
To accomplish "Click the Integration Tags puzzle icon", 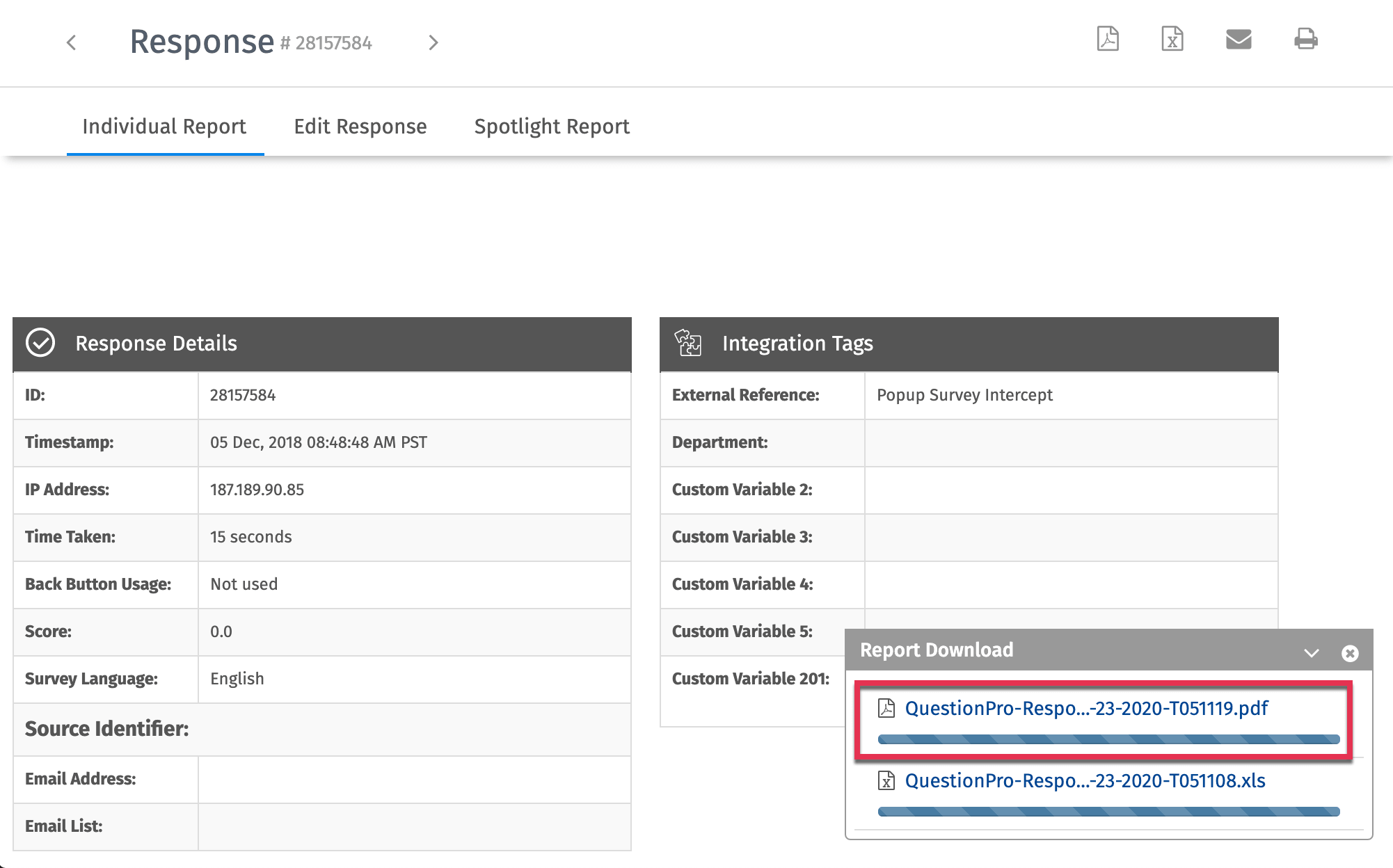I will [x=688, y=343].
